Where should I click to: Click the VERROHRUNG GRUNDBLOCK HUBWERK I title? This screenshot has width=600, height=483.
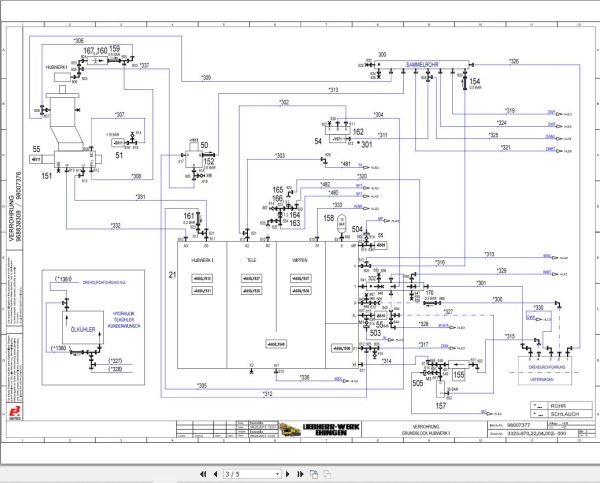tap(426, 430)
